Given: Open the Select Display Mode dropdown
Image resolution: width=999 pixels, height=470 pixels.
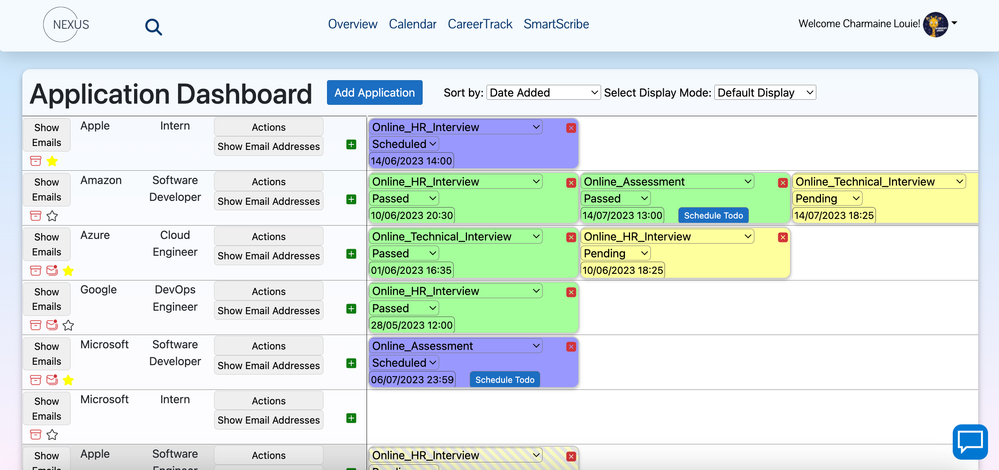Looking at the screenshot, I should coord(765,92).
